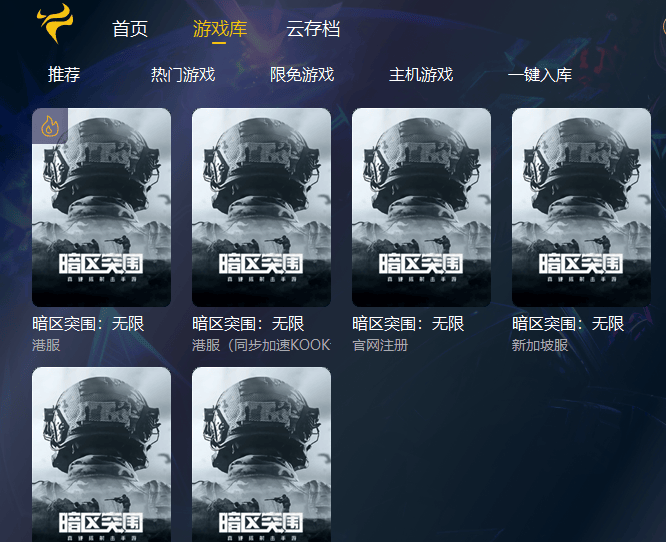Select the 游戏库 game library tab

point(220,29)
